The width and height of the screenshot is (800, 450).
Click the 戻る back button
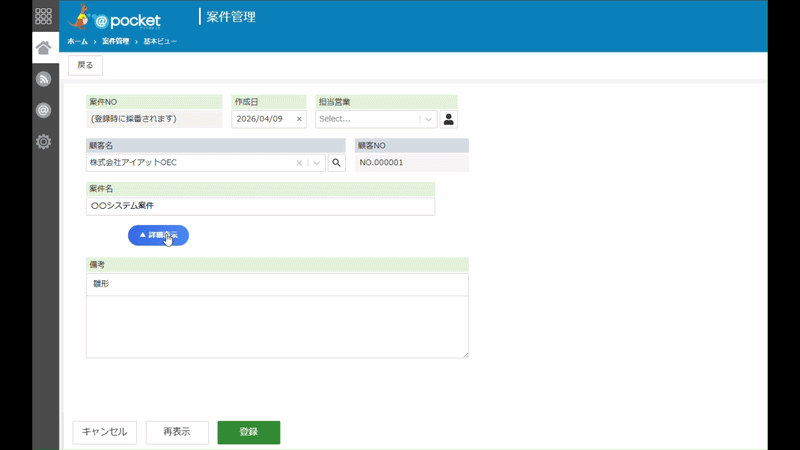point(85,65)
